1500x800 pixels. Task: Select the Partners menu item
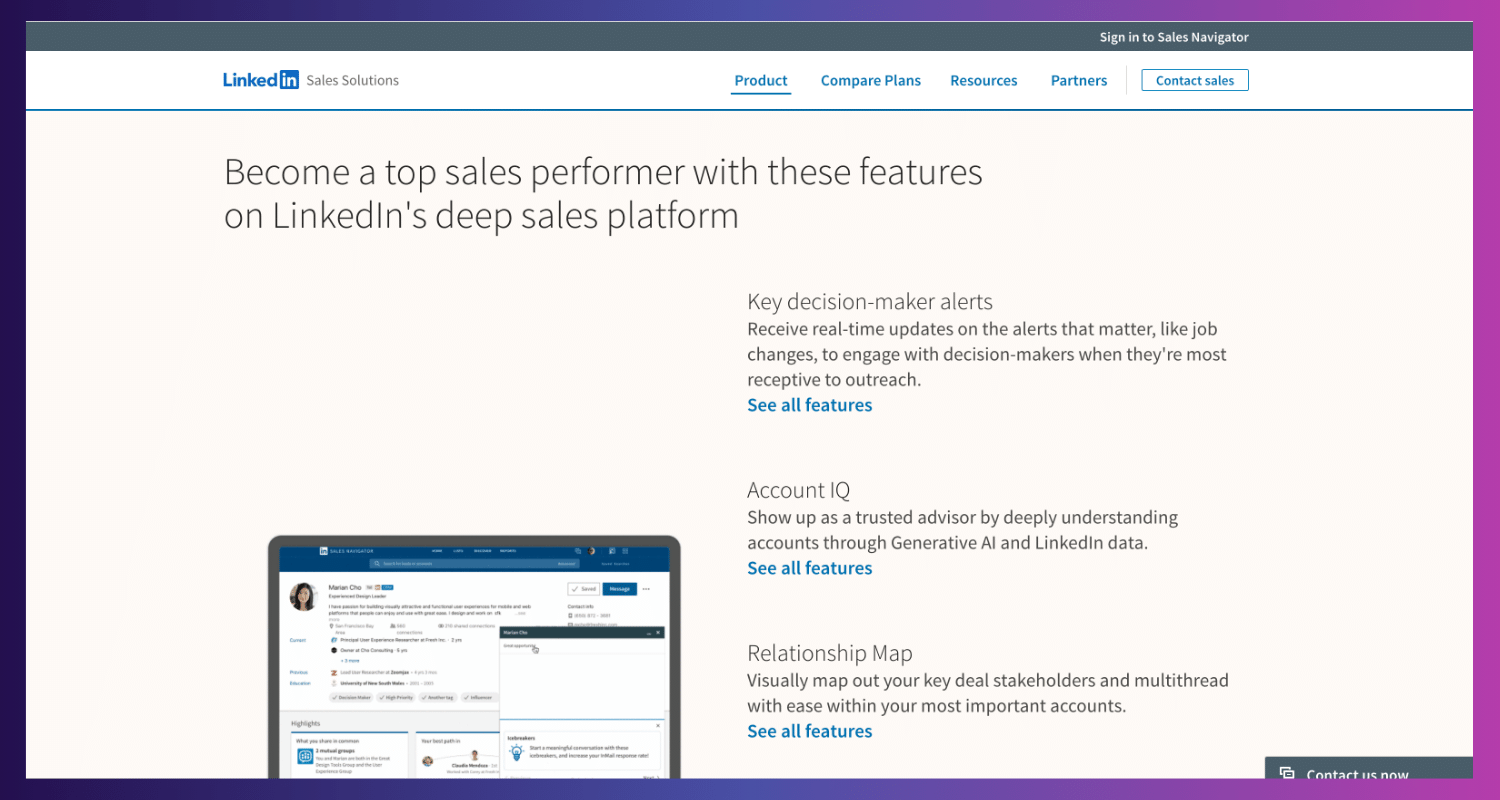pos(1079,80)
